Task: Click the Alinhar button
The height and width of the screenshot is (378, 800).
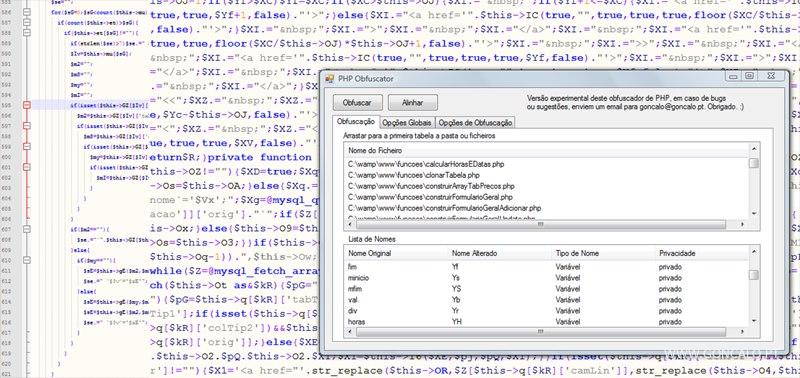Action: (x=412, y=103)
